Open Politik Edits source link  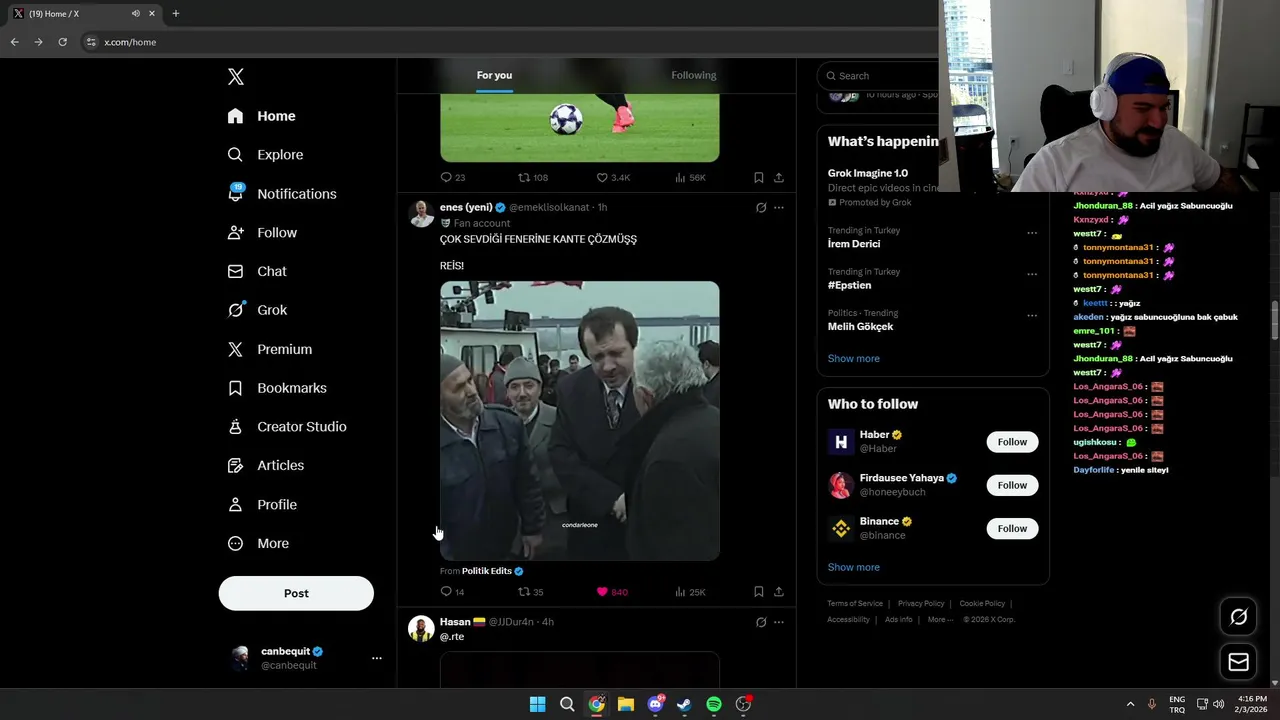[x=487, y=571]
